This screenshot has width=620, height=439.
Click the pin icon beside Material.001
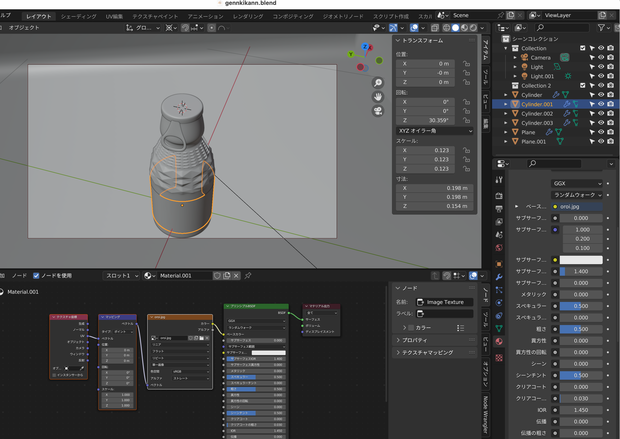[248, 276]
